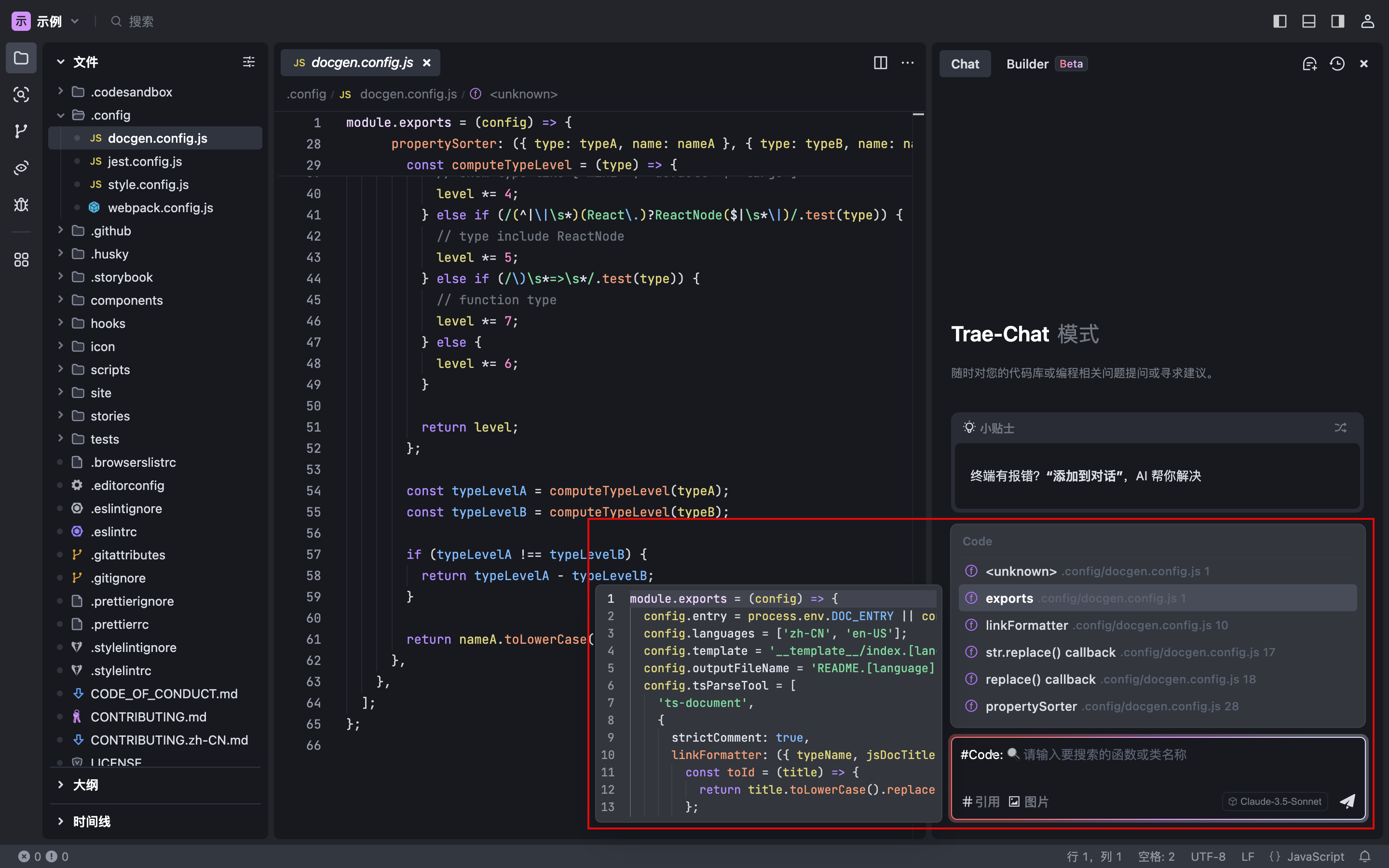
Task: Pick replace() callback line 18 suggestion
Action: coord(1157,679)
